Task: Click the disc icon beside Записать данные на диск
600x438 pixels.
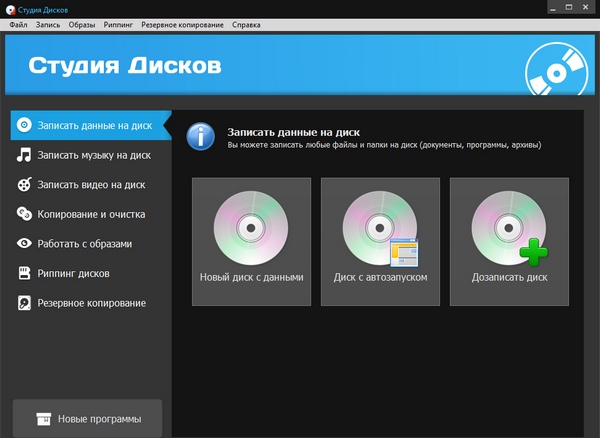Action: pyautogui.click(x=24, y=126)
